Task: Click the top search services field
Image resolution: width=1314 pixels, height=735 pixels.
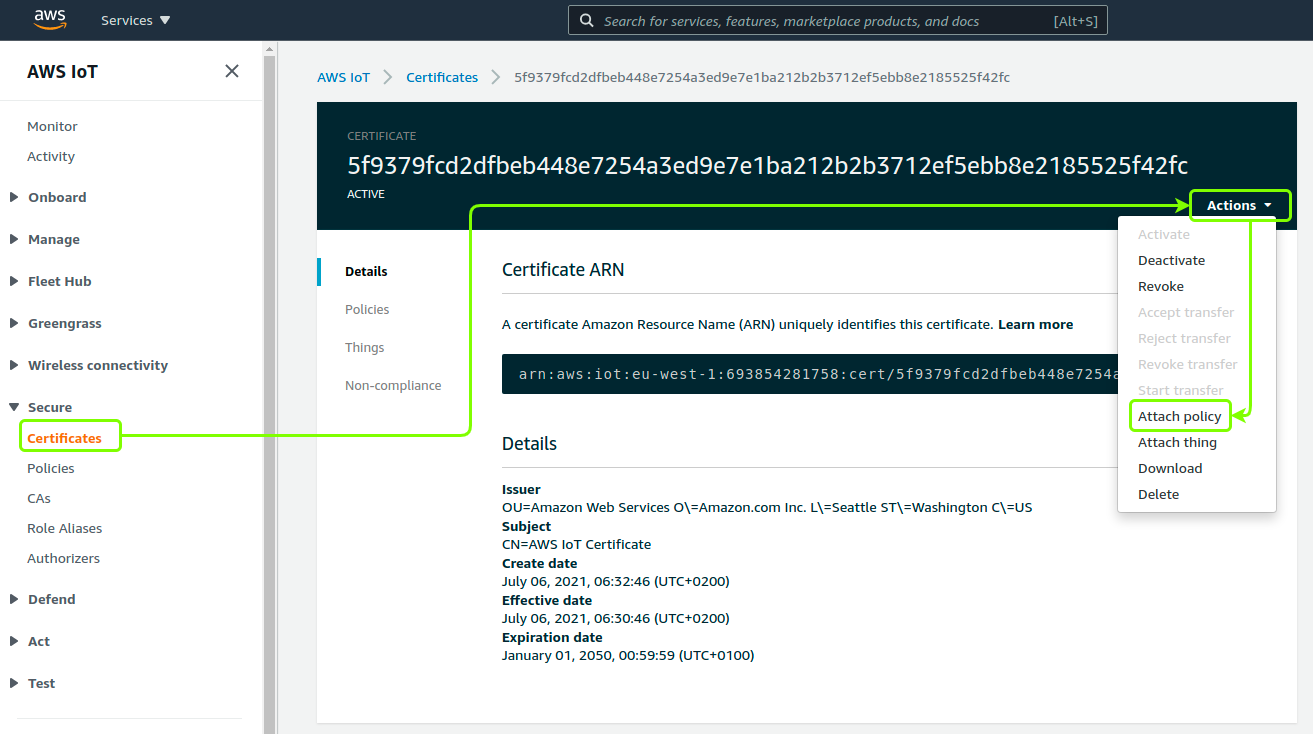Action: (837, 20)
